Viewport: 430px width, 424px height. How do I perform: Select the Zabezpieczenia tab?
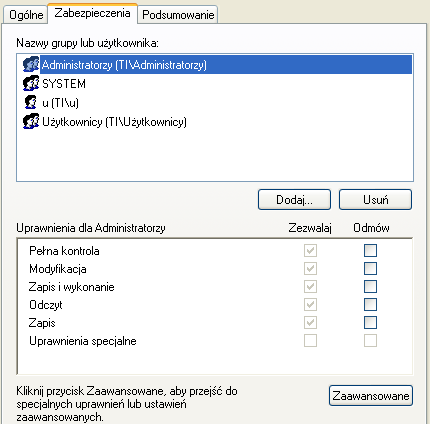[x=92, y=13]
